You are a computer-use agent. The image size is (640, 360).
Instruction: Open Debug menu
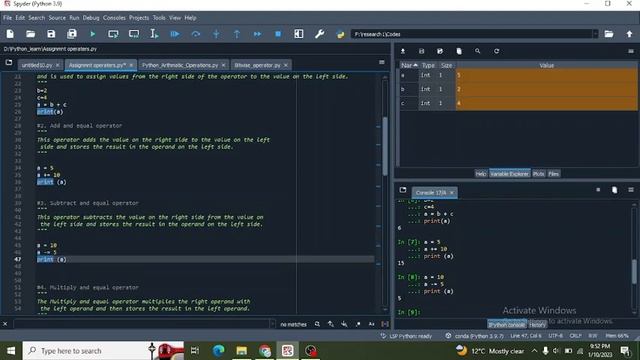point(91,18)
